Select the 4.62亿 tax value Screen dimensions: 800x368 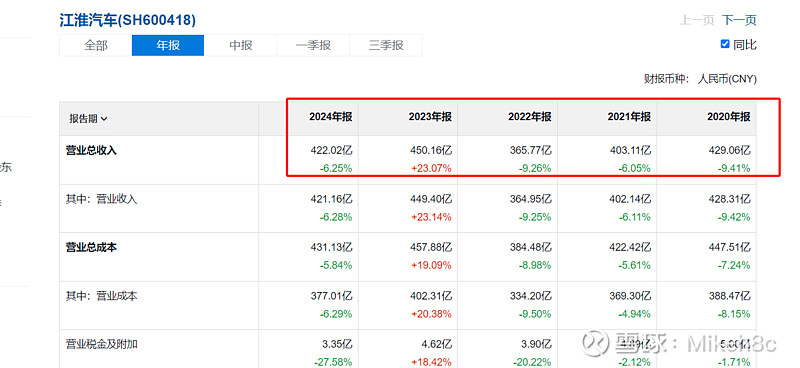437,345
